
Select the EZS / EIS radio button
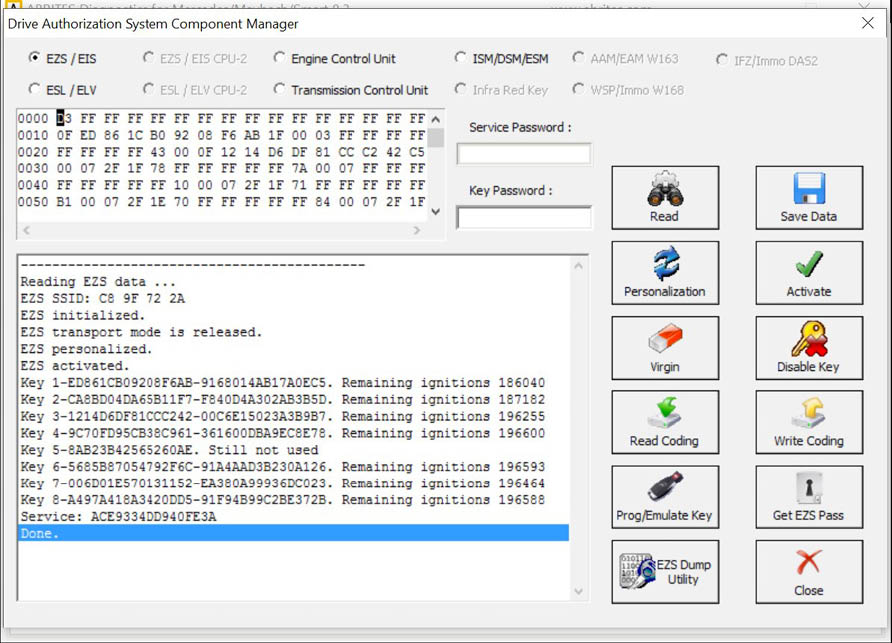pos(35,59)
